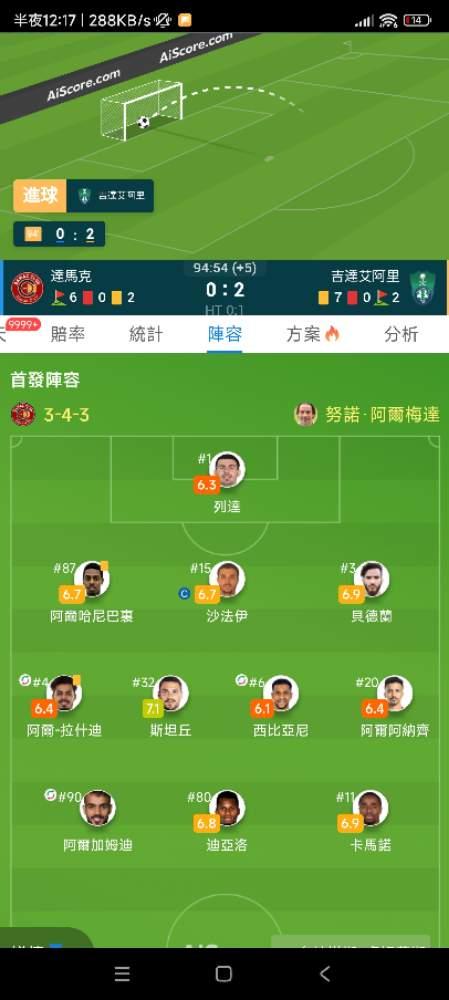449x1000 pixels.
Task: Open Android recent apps menu icon
Action: pyautogui.click(x=122, y=973)
